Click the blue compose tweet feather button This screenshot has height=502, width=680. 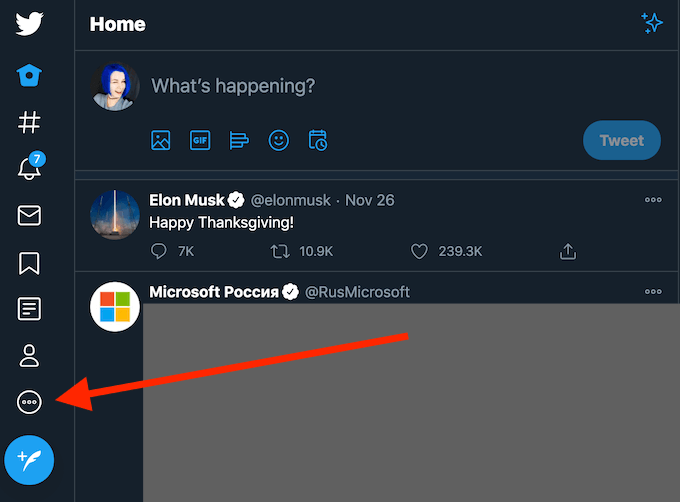pyautogui.click(x=29, y=460)
